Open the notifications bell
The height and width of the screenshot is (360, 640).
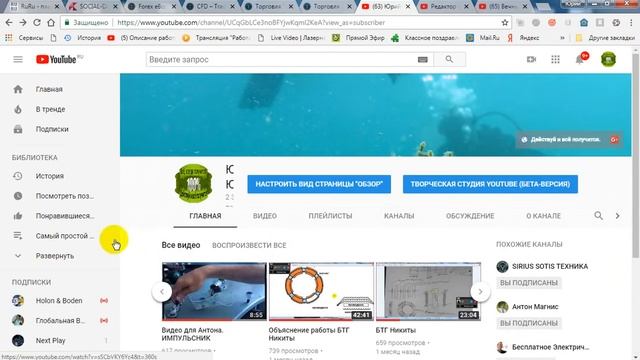580,60
